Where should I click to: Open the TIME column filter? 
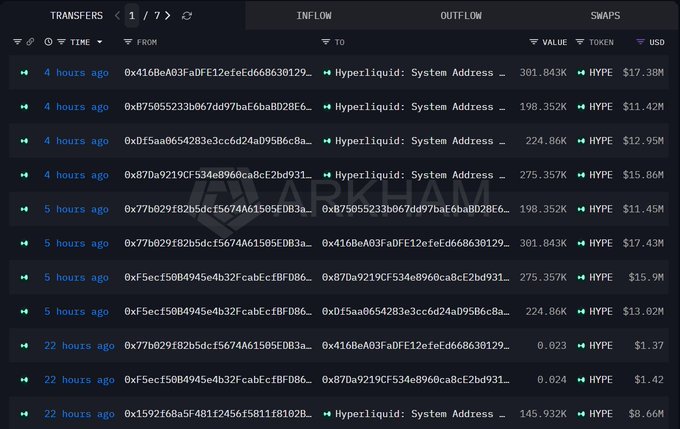tap(62, 42)
